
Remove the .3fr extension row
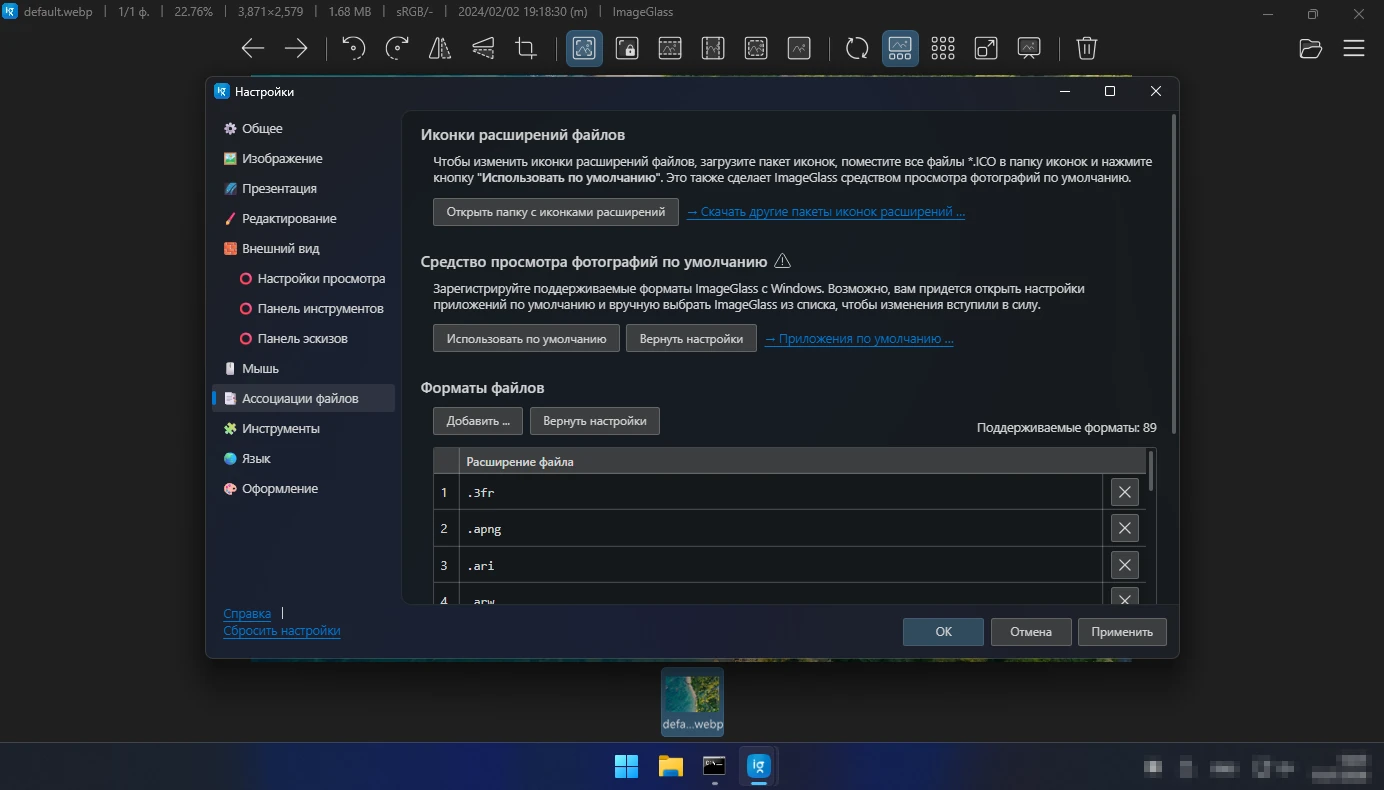pos(1125,492)
